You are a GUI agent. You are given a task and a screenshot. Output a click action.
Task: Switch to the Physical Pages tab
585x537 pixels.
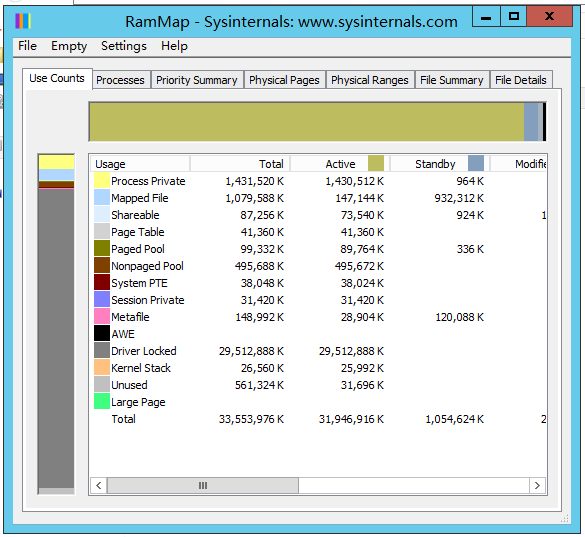284,80
